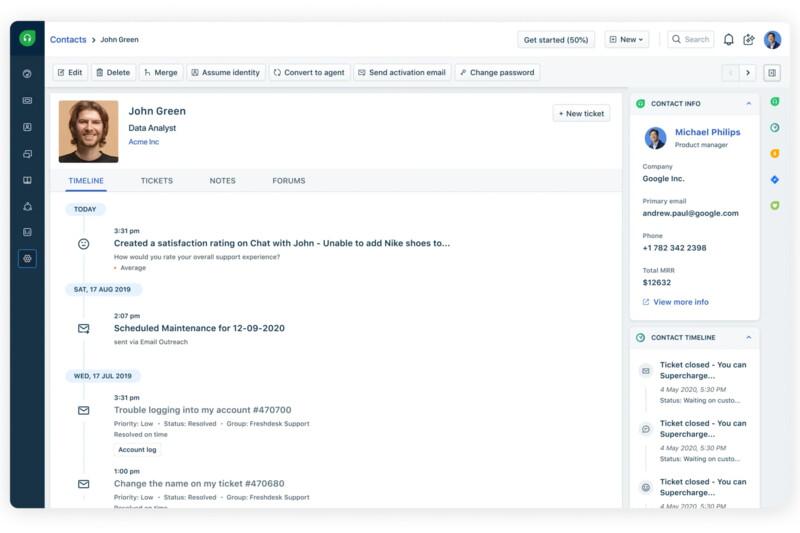Click Get started (50%) button
Viewport: 800px width, 533px height.
tap(556, 39)
